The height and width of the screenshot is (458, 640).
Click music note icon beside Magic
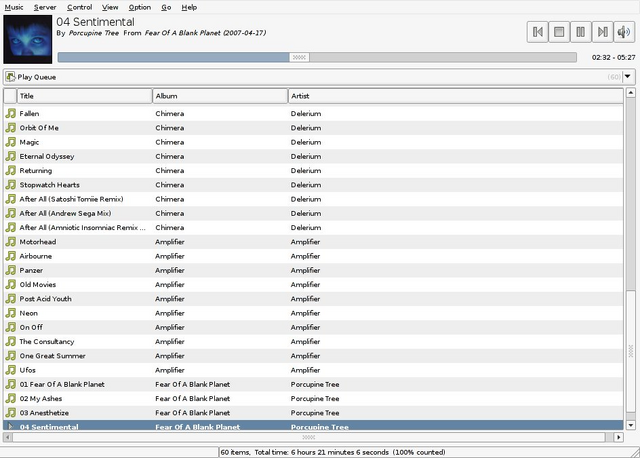pos(11,142)
